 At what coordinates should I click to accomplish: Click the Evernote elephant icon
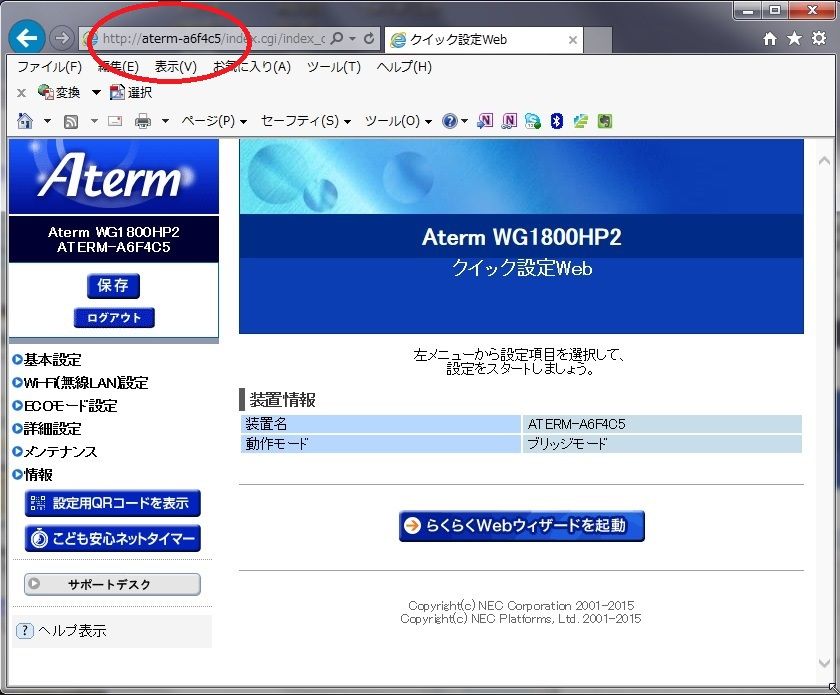(x=605, y=121)
